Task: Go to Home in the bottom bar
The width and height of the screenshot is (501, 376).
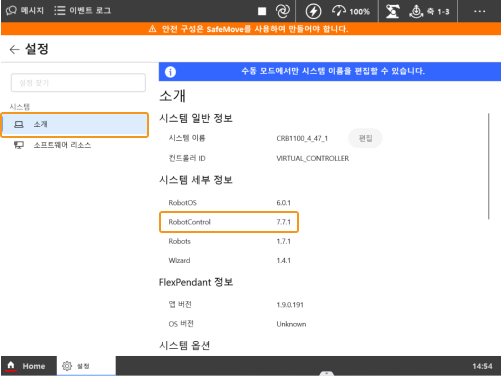Action: tap(29, 366)
